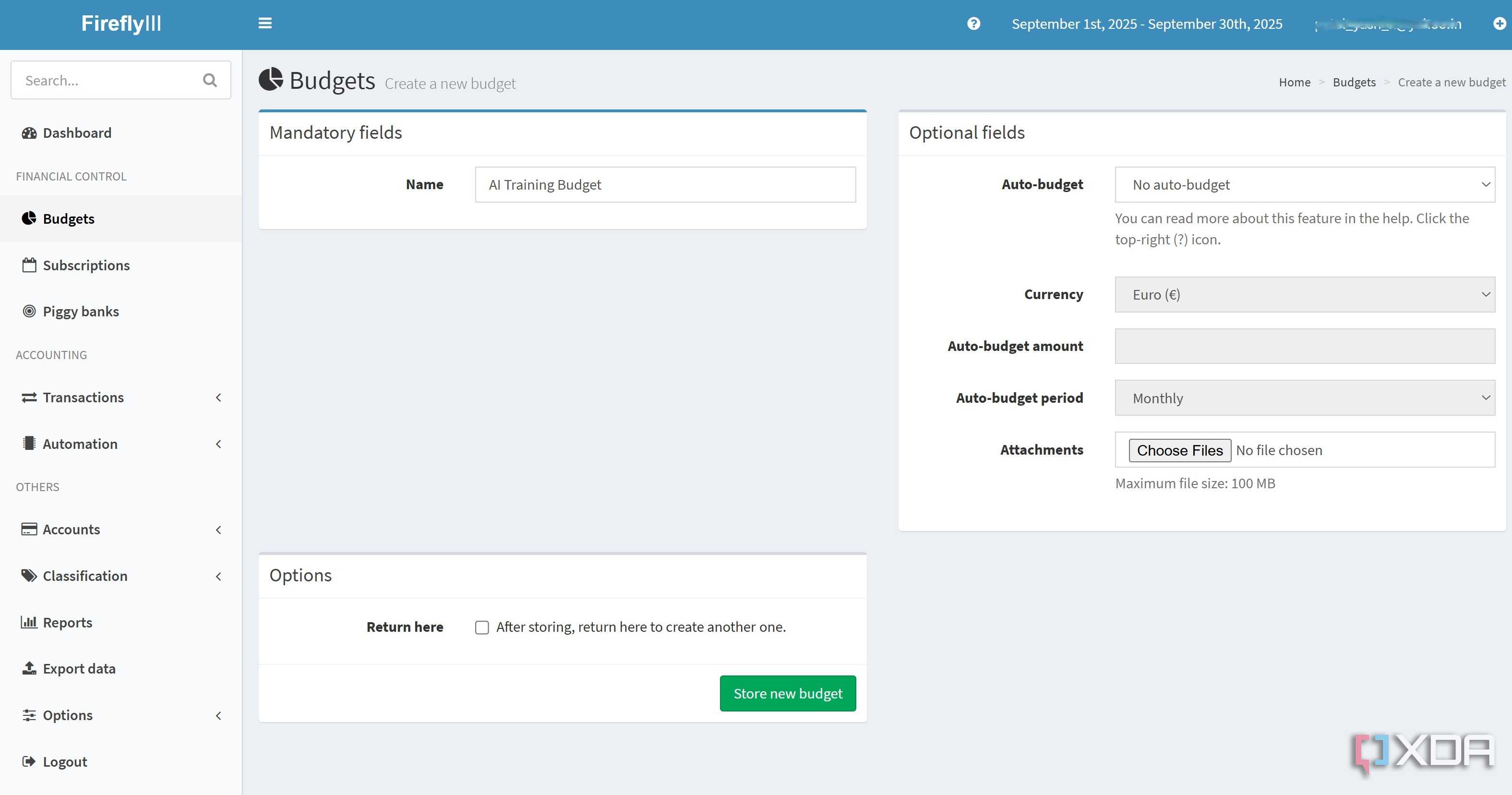The image size is (1512, 795).
Task: Click the Choose Files button
Action: tap(1179, 450)
